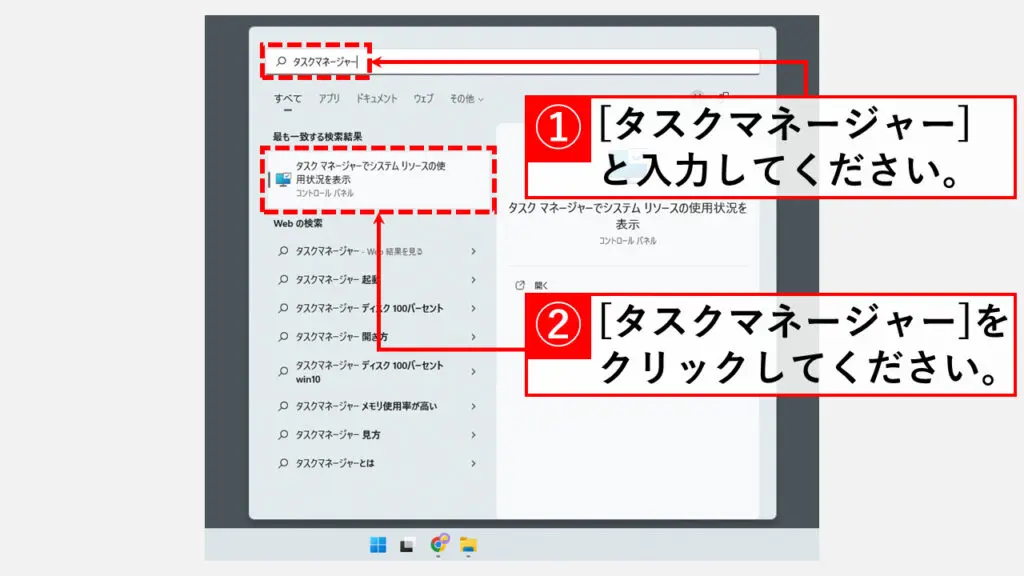Switch to the ドキュメント tab

tap(377, 99)
